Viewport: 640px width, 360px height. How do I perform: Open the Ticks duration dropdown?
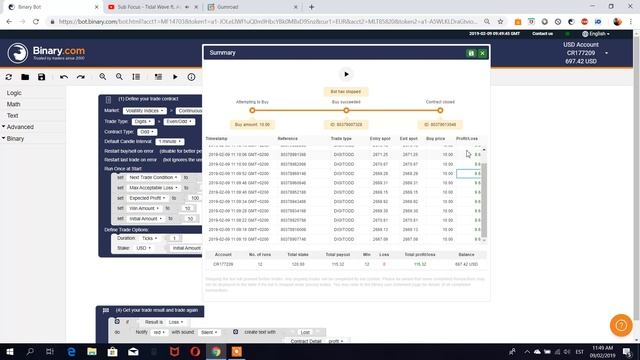pos(149,238)
